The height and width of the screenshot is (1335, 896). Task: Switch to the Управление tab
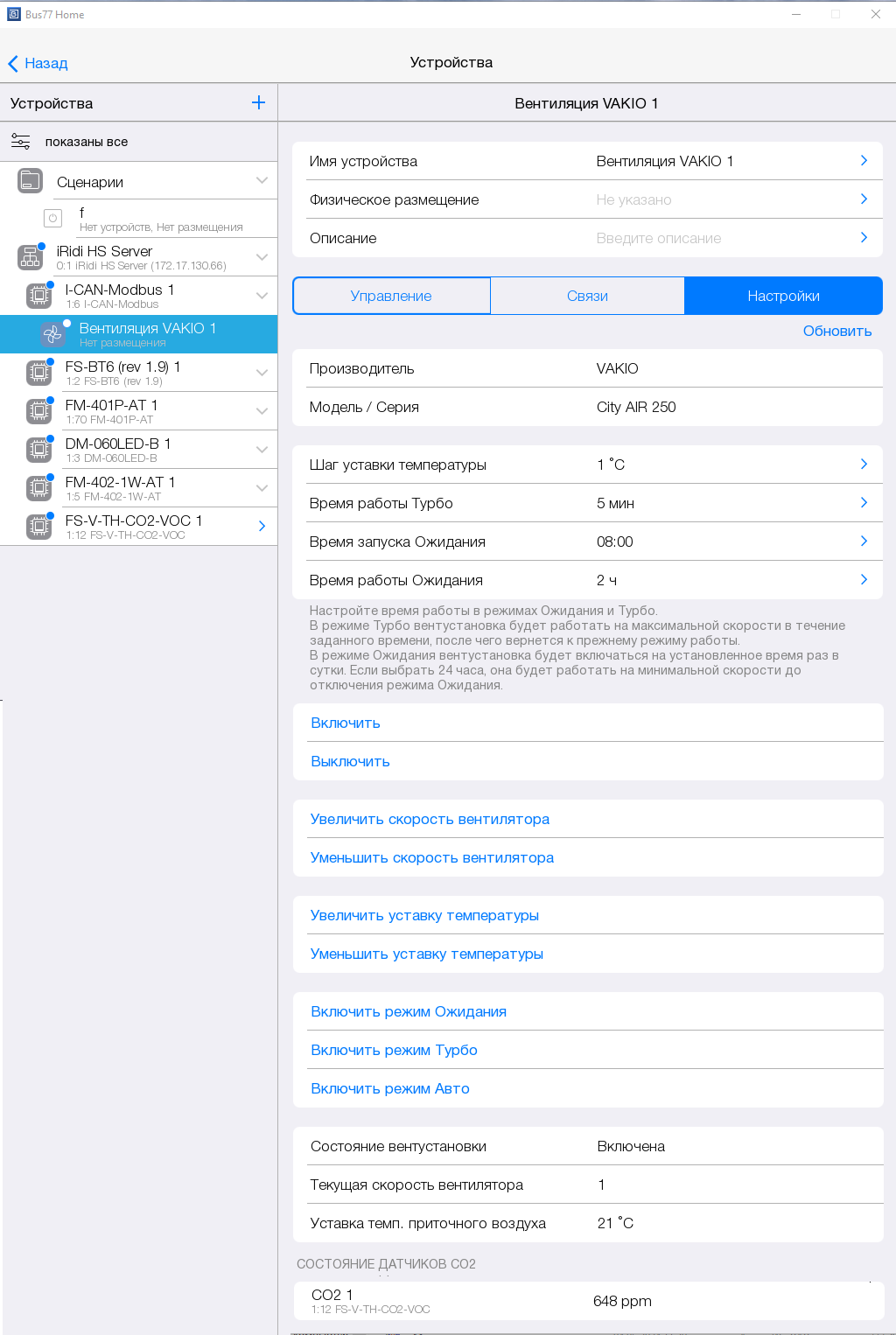[x=391, y=296]
